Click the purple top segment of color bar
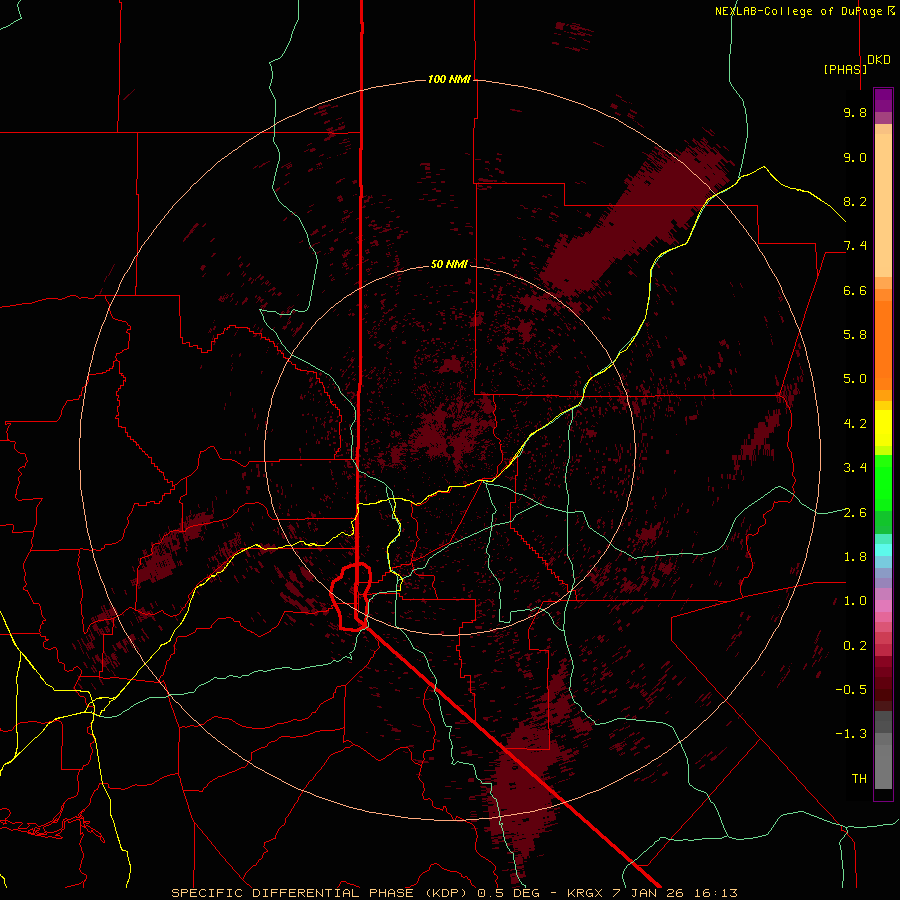 (883, 100)
